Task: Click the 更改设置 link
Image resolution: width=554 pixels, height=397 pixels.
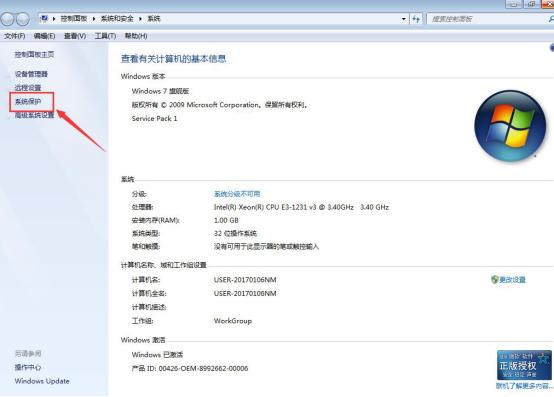Action: [512, 280]
